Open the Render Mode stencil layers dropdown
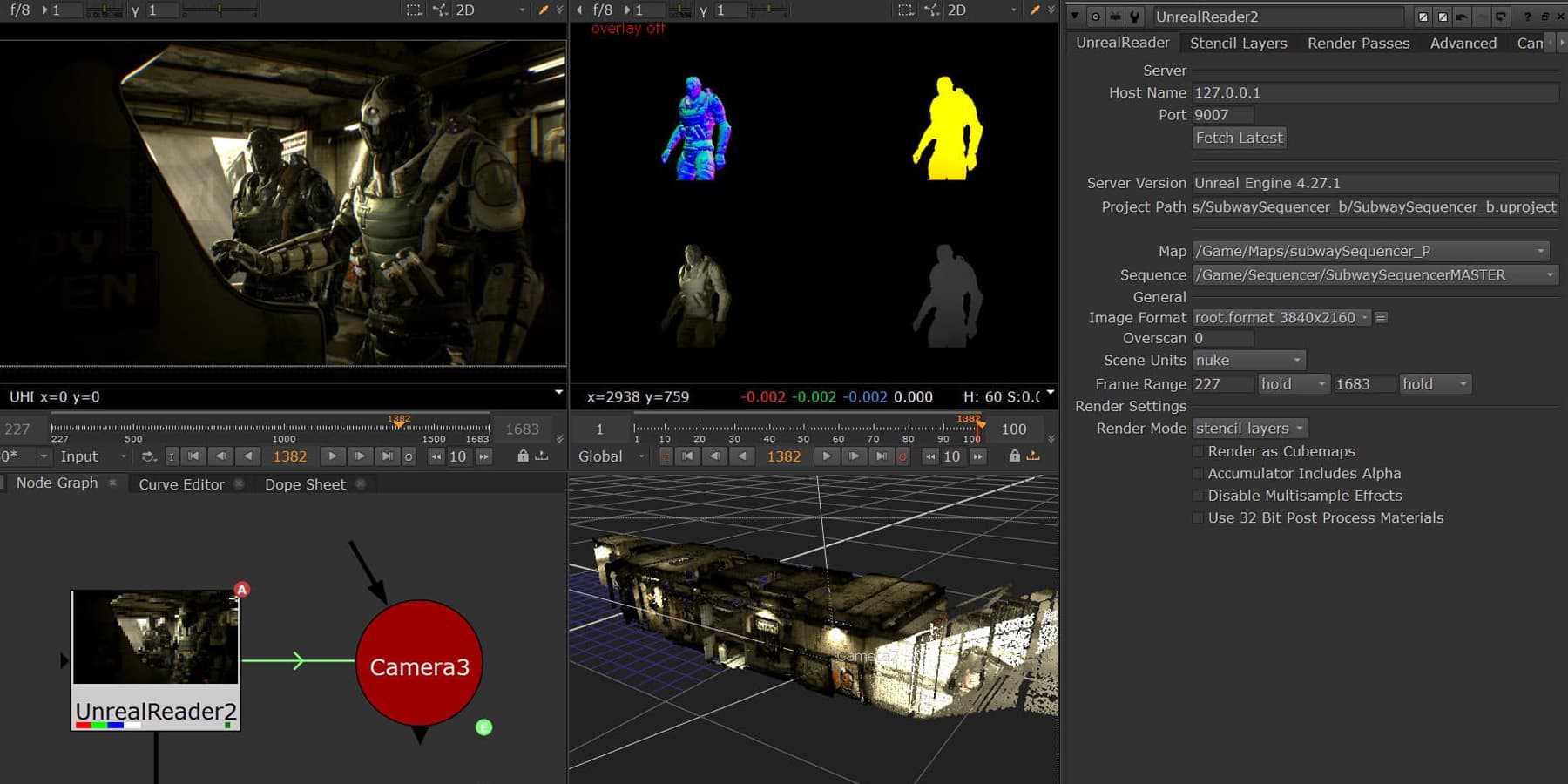 1249,428
